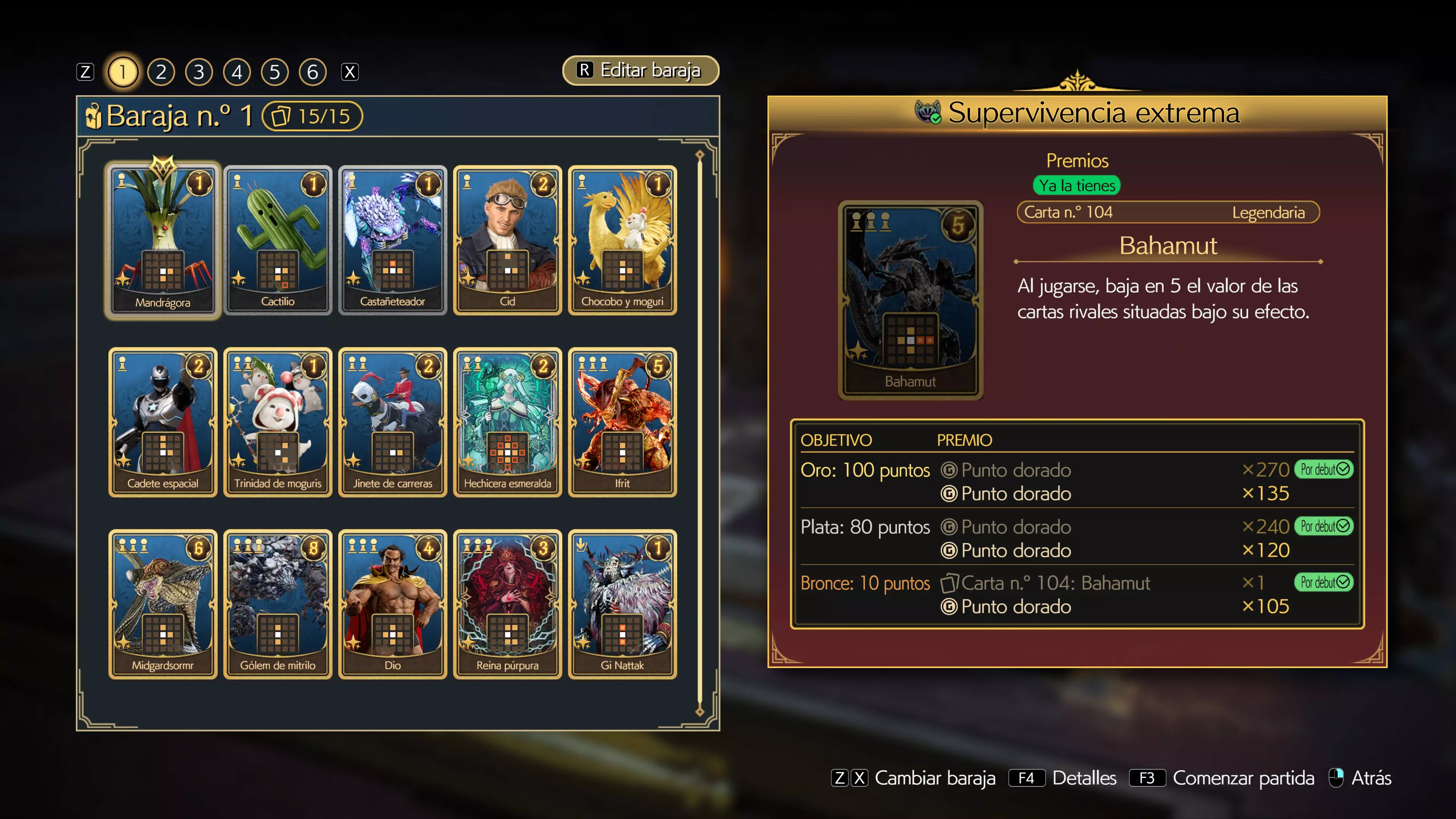Image resolution: width=1456 pixels, height=819 pixels.
Task: Select the Mandrágora card
Action: click(x=163, y=240)
